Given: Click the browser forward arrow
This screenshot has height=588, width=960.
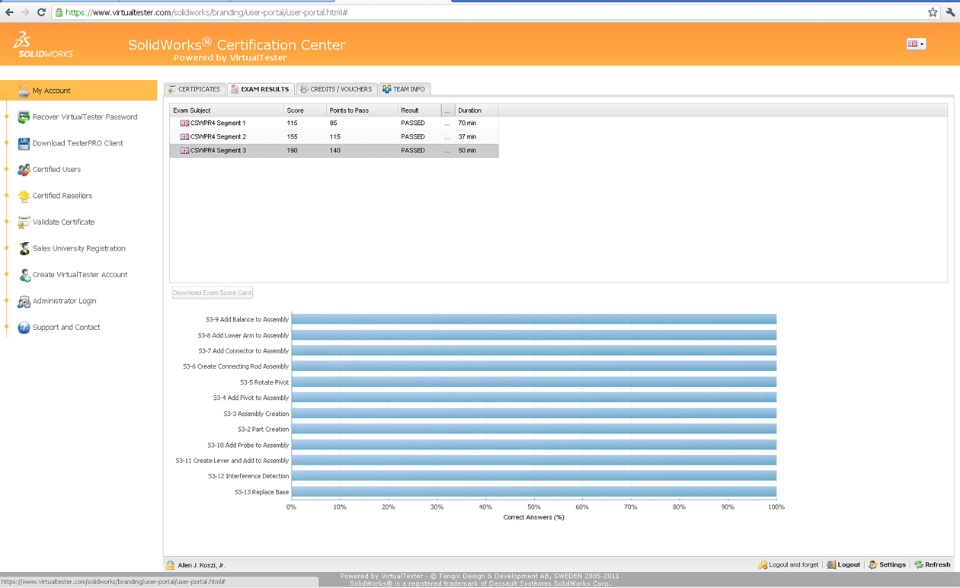Looking at the screenshot, I should [25, 12].
